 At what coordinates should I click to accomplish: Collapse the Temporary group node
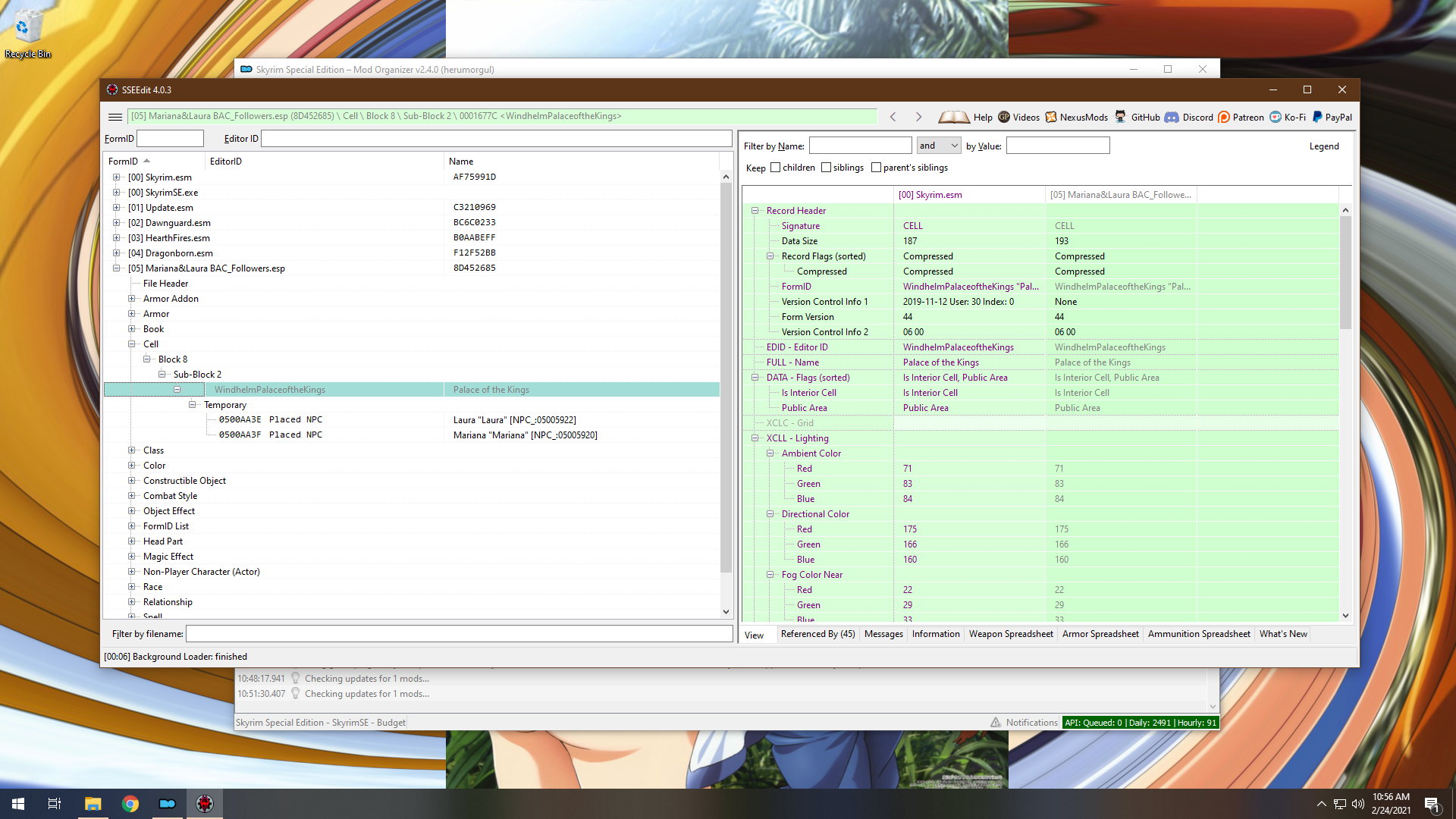click(x=192, y=405)
